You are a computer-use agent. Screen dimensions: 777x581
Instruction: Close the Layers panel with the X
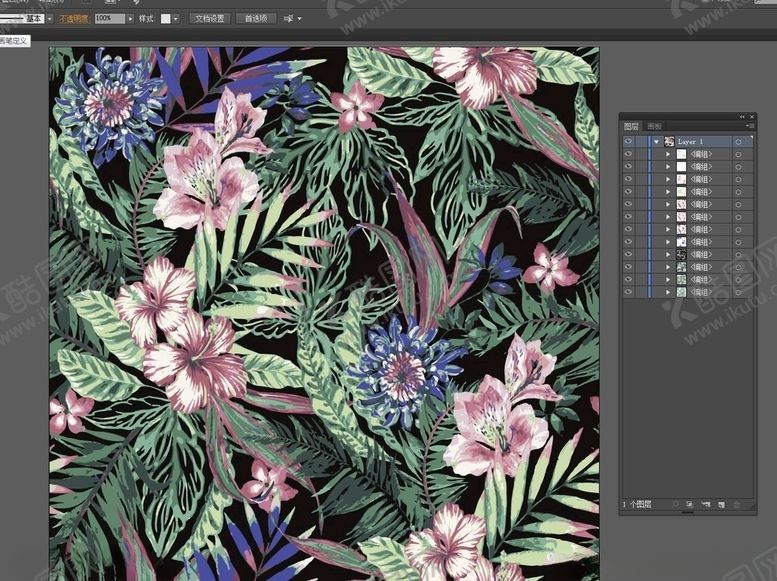tap(752, 116)
